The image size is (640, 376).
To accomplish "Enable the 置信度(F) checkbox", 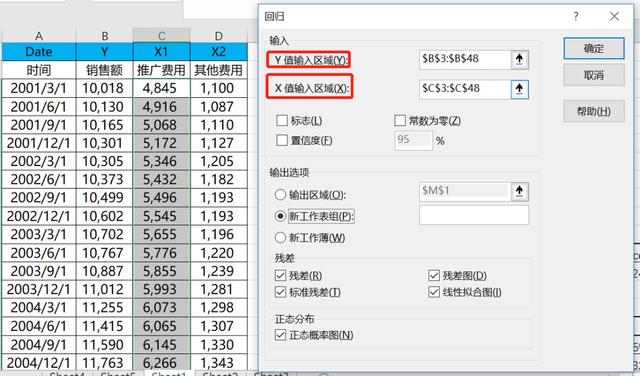I will tap(282, 140).
